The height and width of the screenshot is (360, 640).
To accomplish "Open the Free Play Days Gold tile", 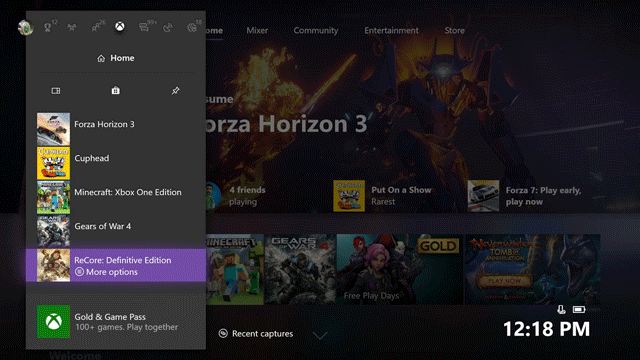I will coord(400,269).
